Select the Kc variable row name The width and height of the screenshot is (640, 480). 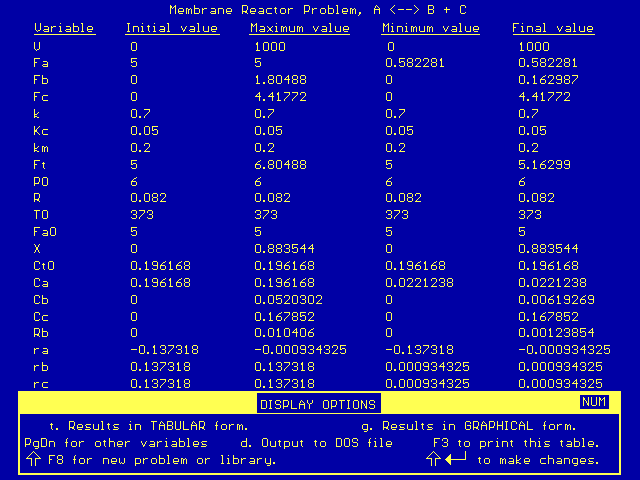pyautogui.click(x=41, y=131)
